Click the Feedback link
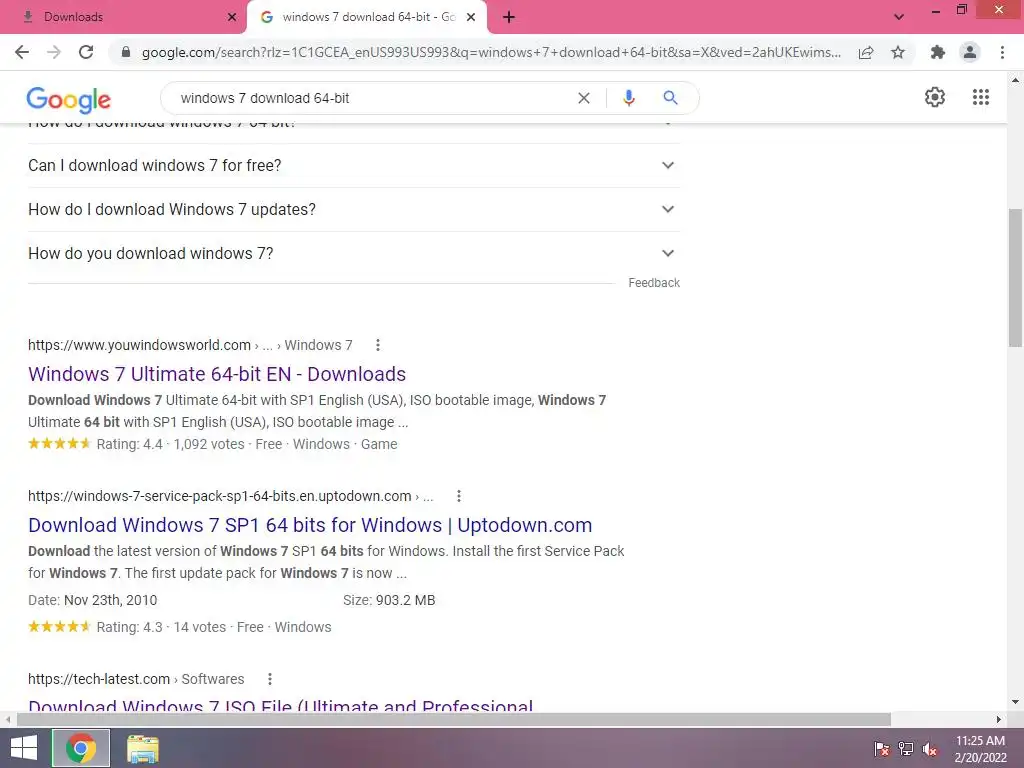 (654, 283)
